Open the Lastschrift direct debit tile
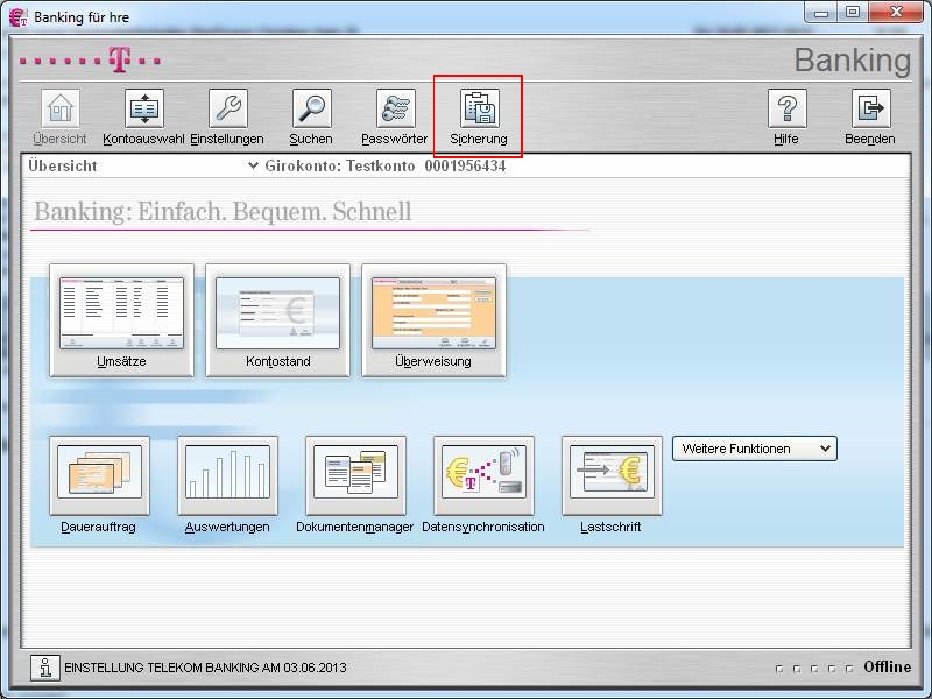This screenshot has height=699, width=932. [x=611, y=474]
